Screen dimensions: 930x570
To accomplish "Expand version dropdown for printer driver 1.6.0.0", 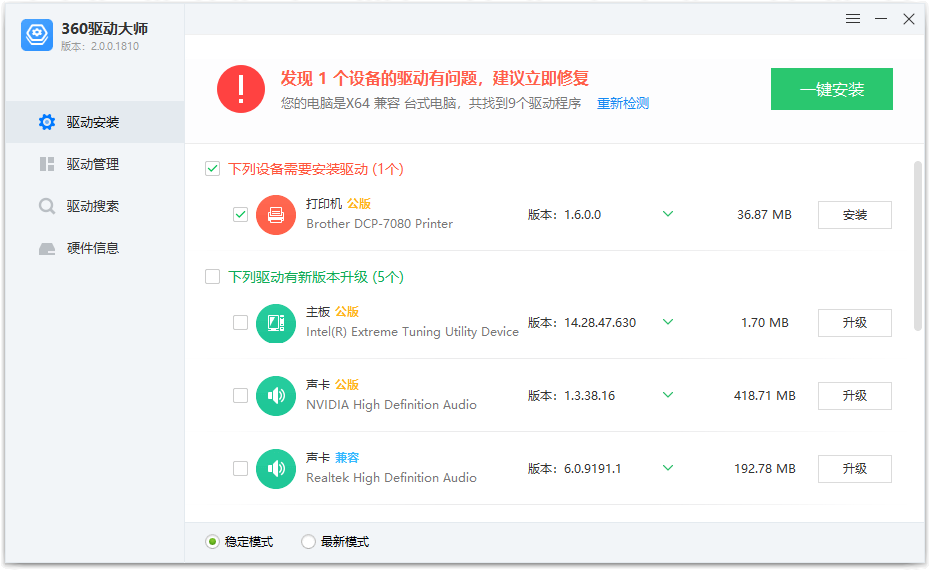I will point(668,214).
